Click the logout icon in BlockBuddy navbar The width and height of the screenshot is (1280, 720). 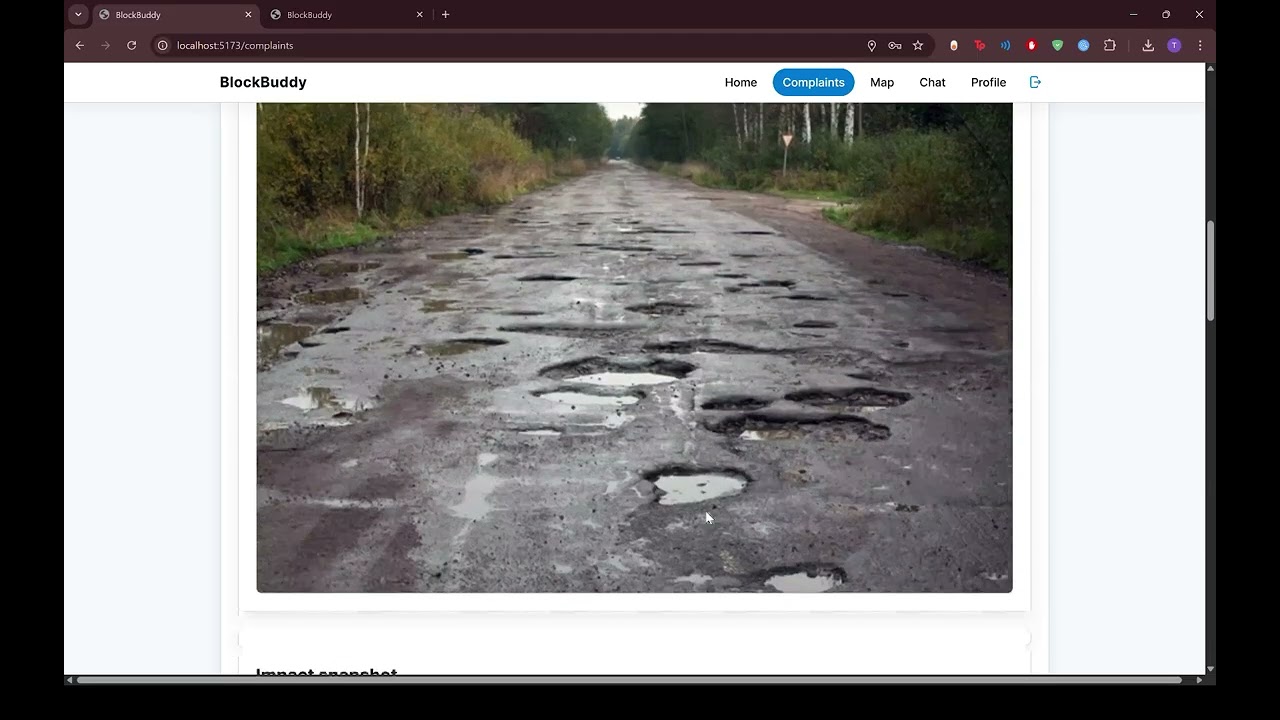coord(1035,82)
